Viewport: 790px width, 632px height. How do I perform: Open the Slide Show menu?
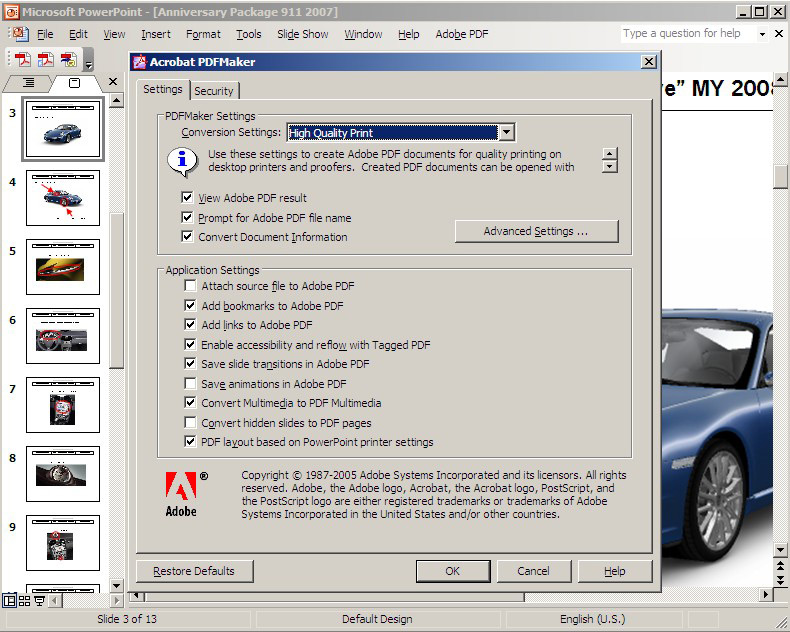coord(302,34)
